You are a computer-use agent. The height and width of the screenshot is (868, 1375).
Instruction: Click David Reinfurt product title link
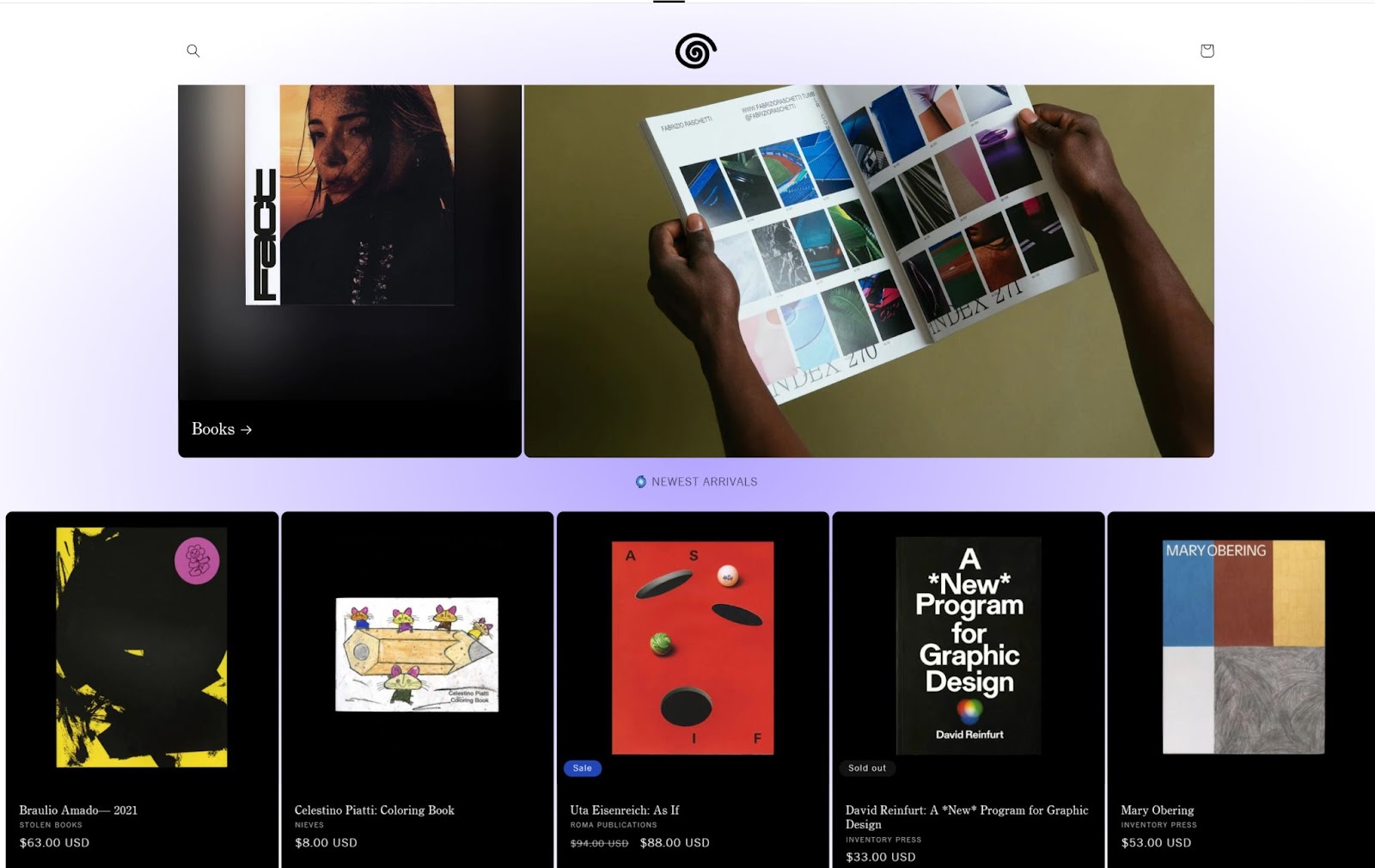[967, 817]
